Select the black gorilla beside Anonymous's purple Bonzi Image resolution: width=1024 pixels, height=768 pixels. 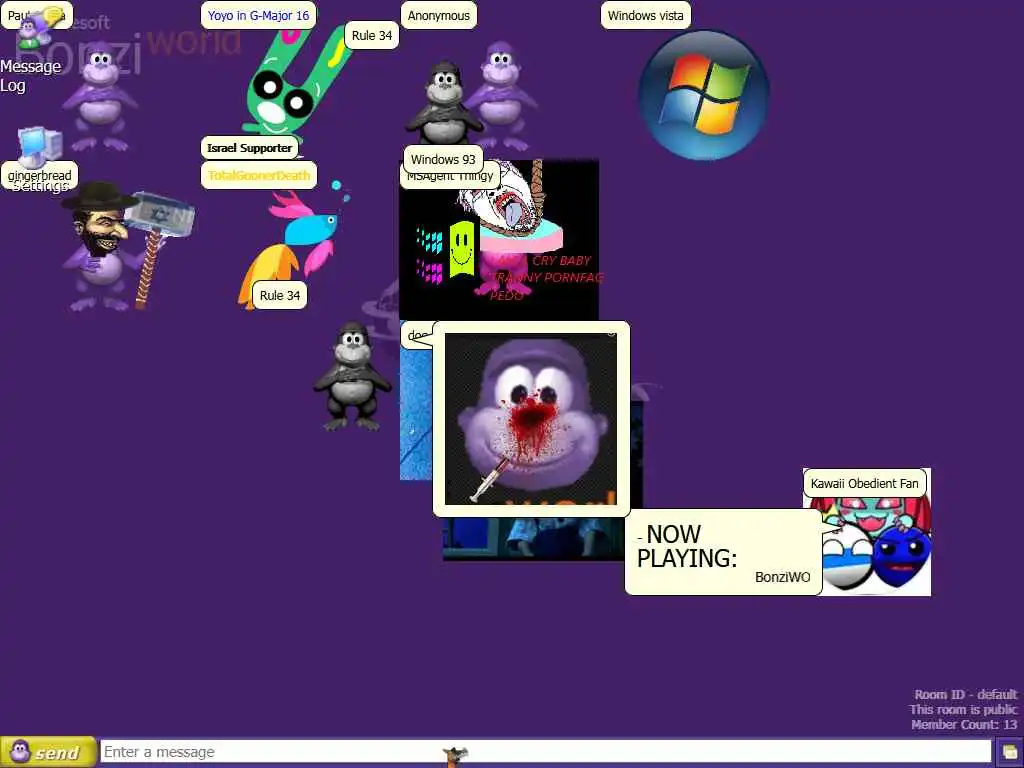[x=444, y=103]
